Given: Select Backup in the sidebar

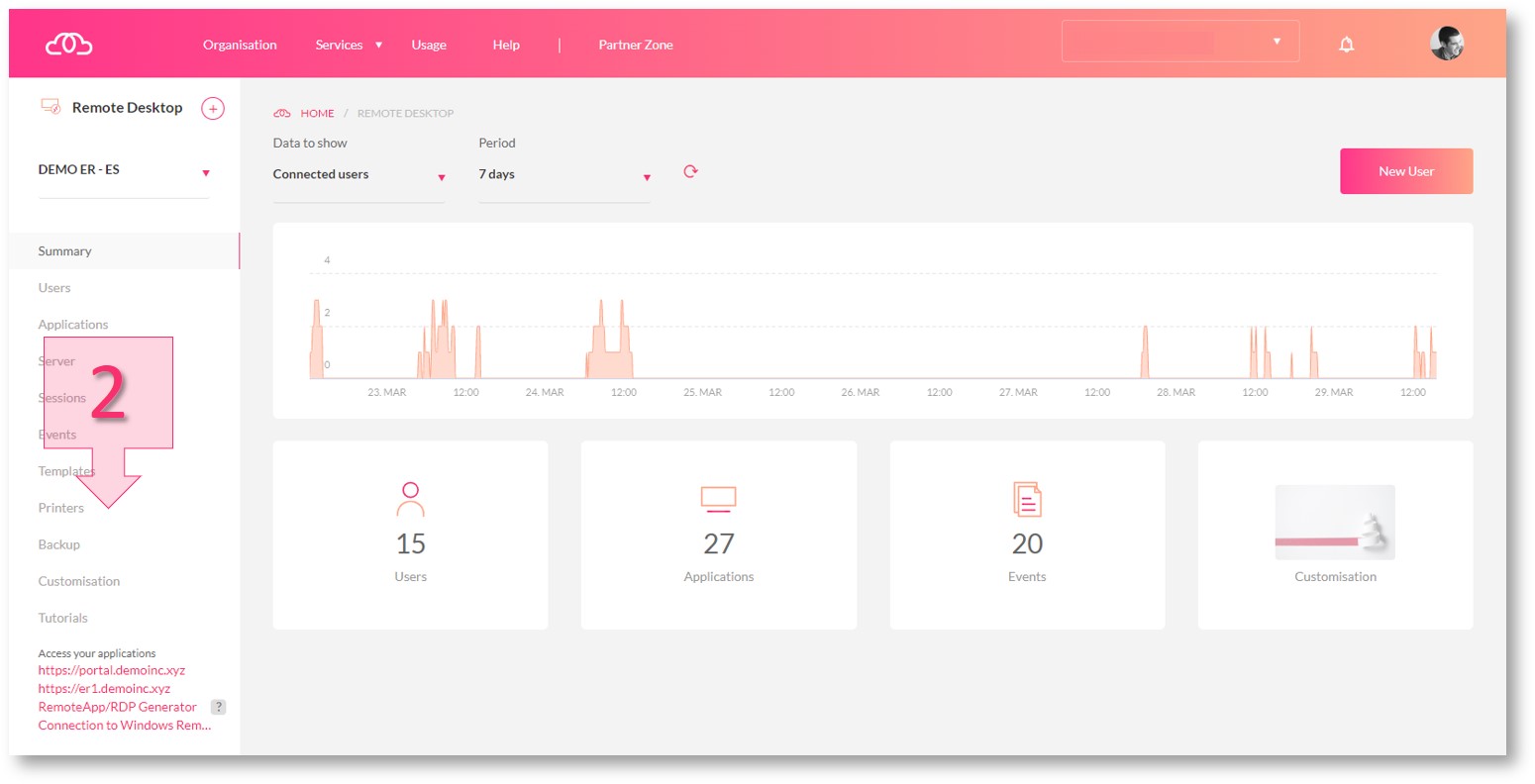Looking at the screenshot, I should point(59,544).
